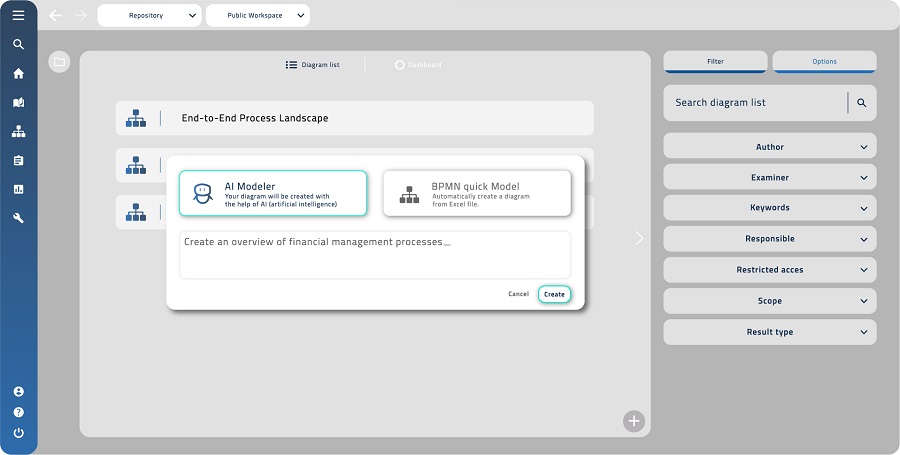900x455 pixels.
Task: Switch to the Dashboard view tab
Action: point(417,65)
